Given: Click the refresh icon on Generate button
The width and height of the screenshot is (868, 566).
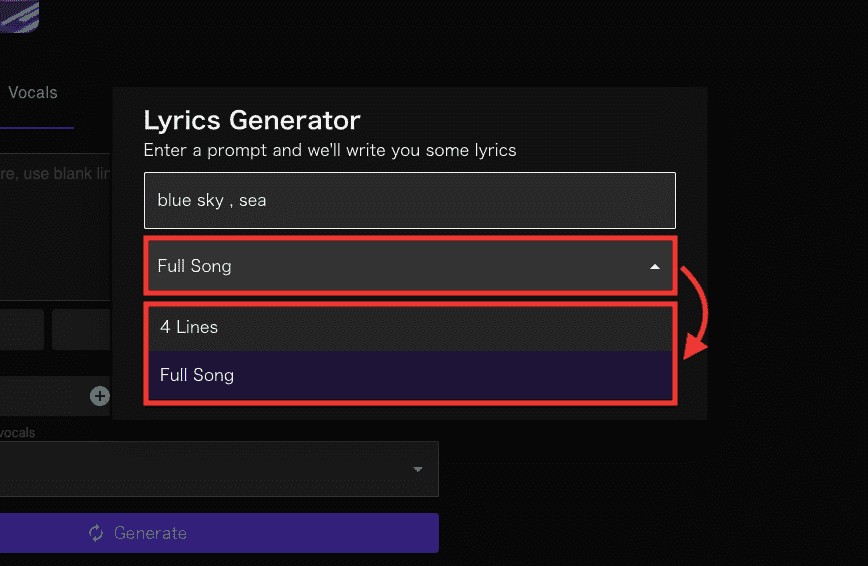Looking at the screenshot, I should click(x=96, y=533).
